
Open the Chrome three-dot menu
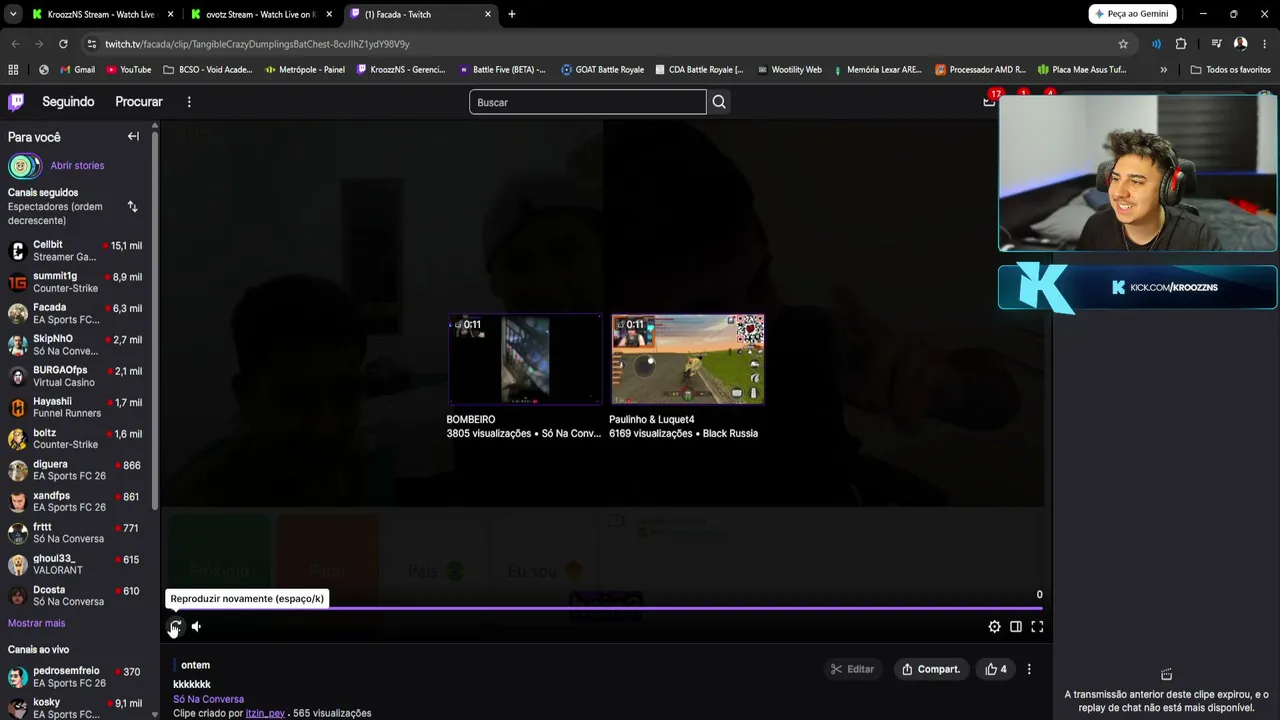[x=1264, y=44]
